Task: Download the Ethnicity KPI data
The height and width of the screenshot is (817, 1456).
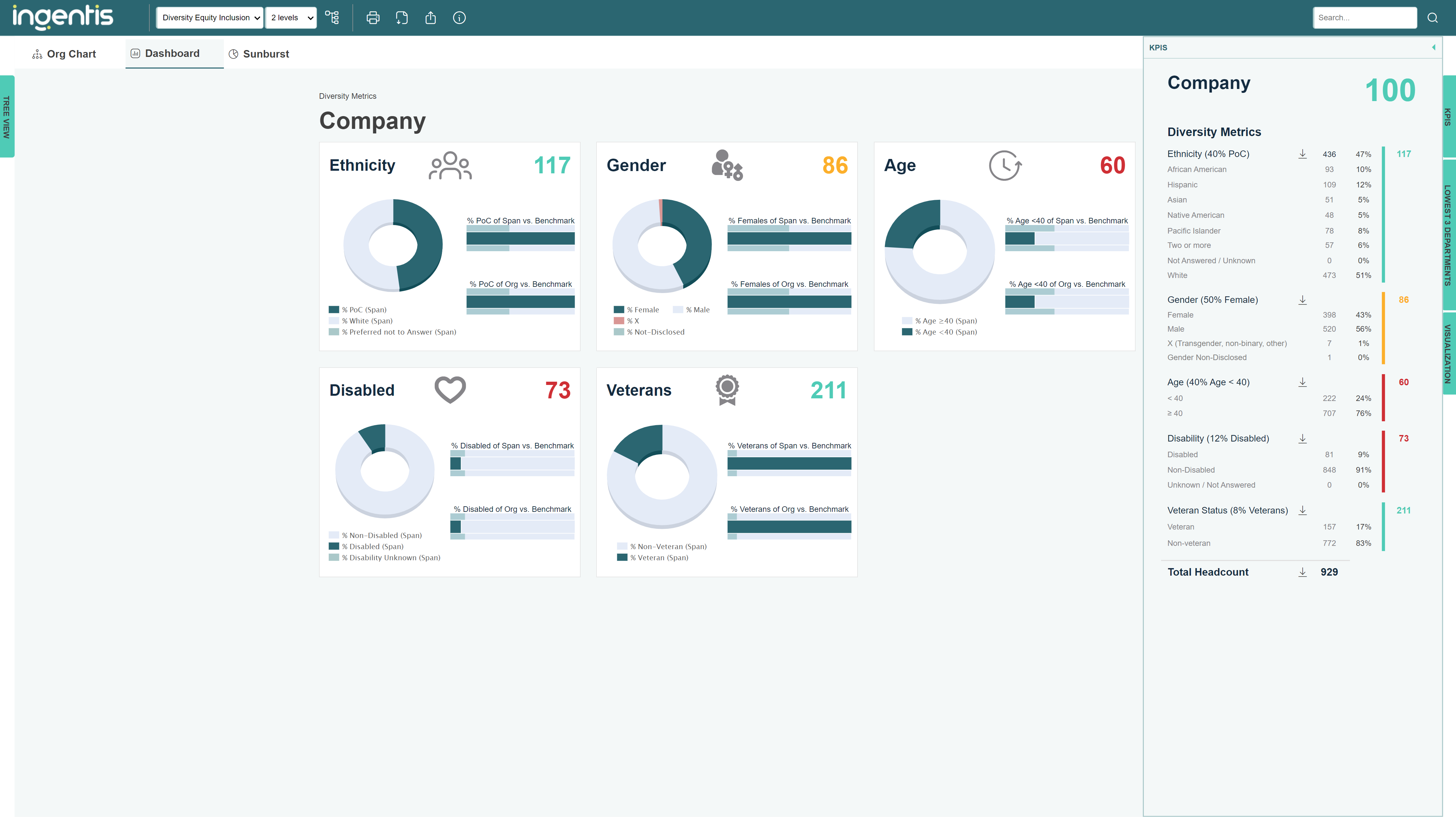Action: pyautogui.click(x=1302, y=154)
